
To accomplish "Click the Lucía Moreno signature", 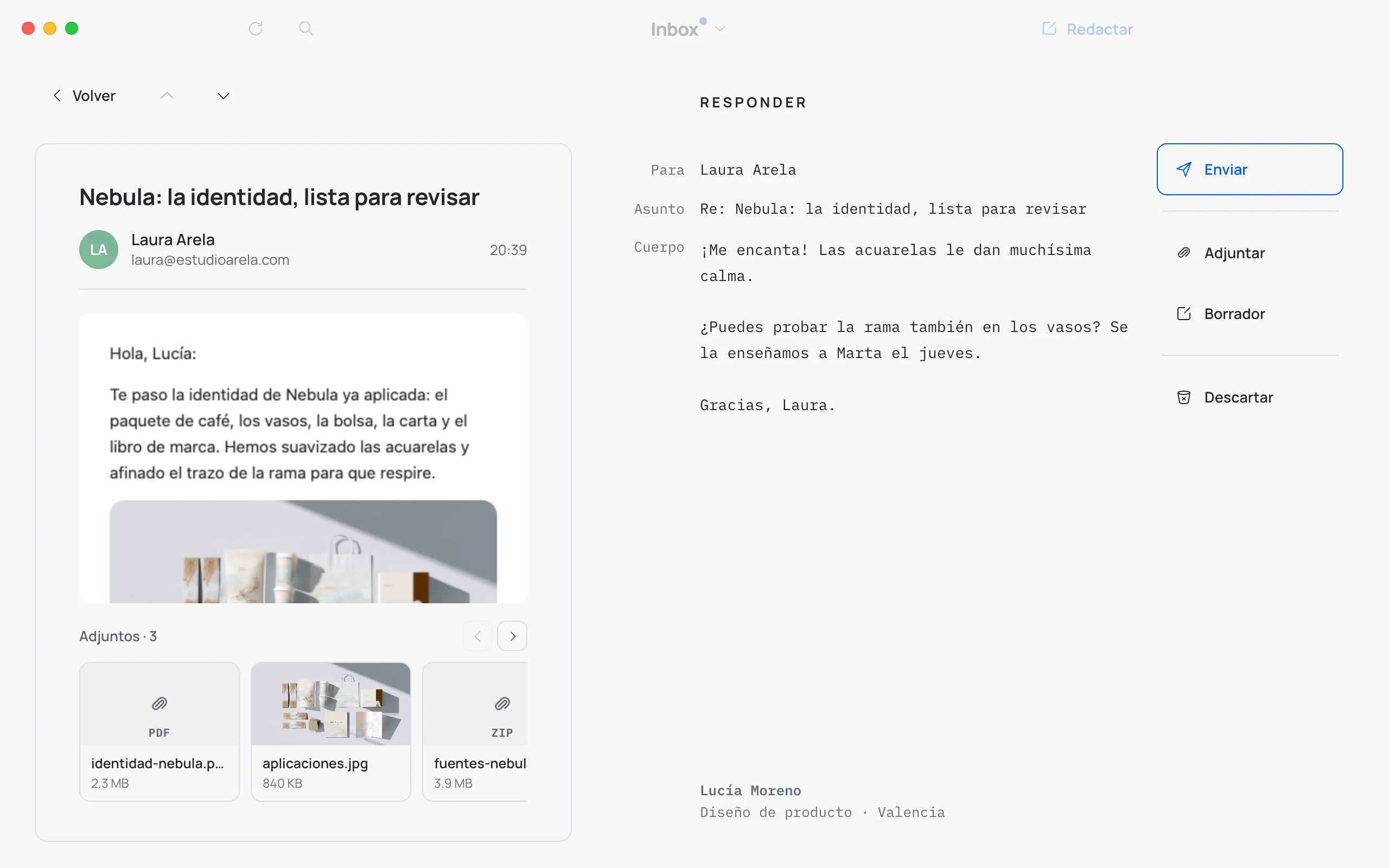I will pyautogui.click(x=822, y=801).
